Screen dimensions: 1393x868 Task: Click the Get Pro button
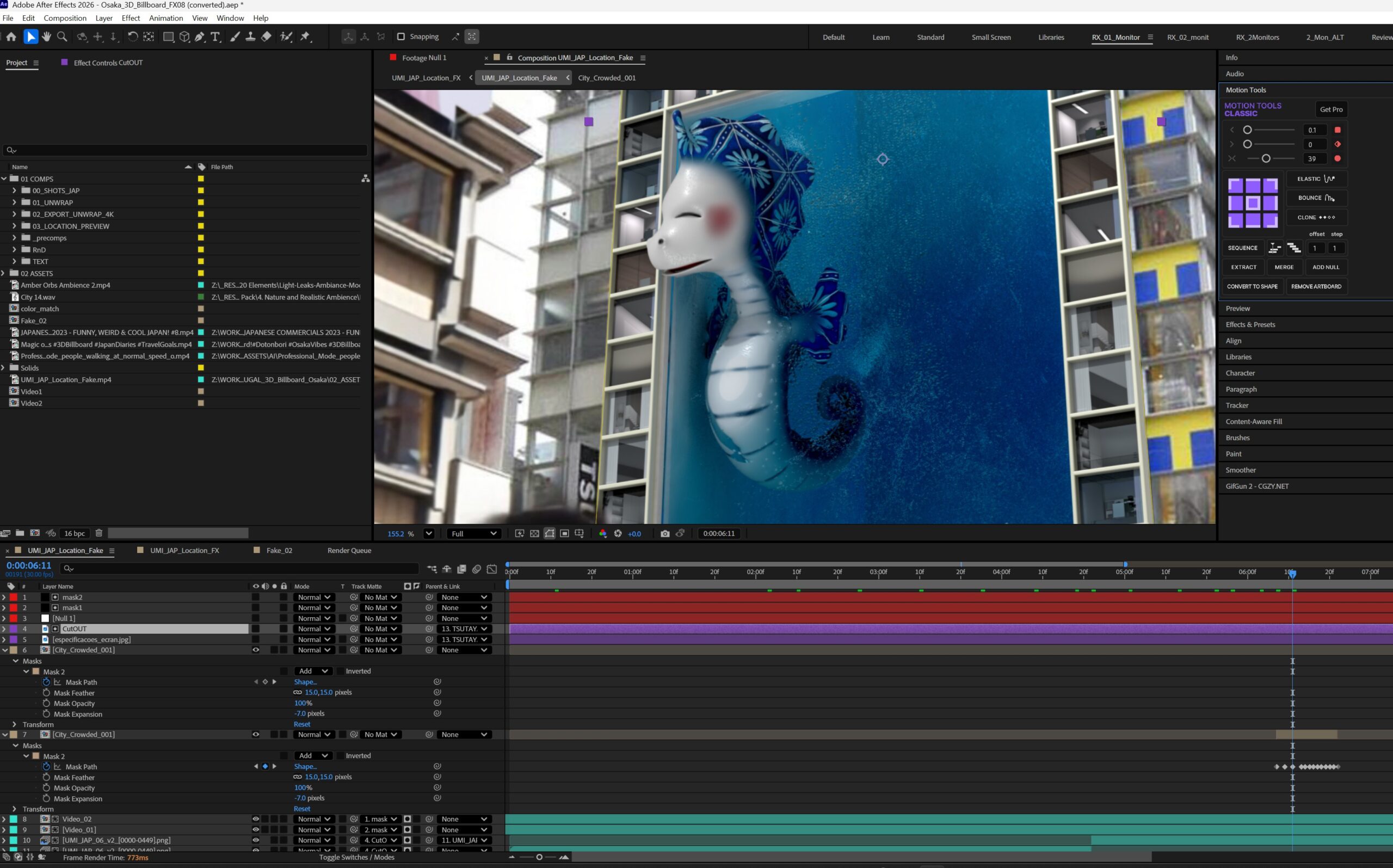(1331, 109)
